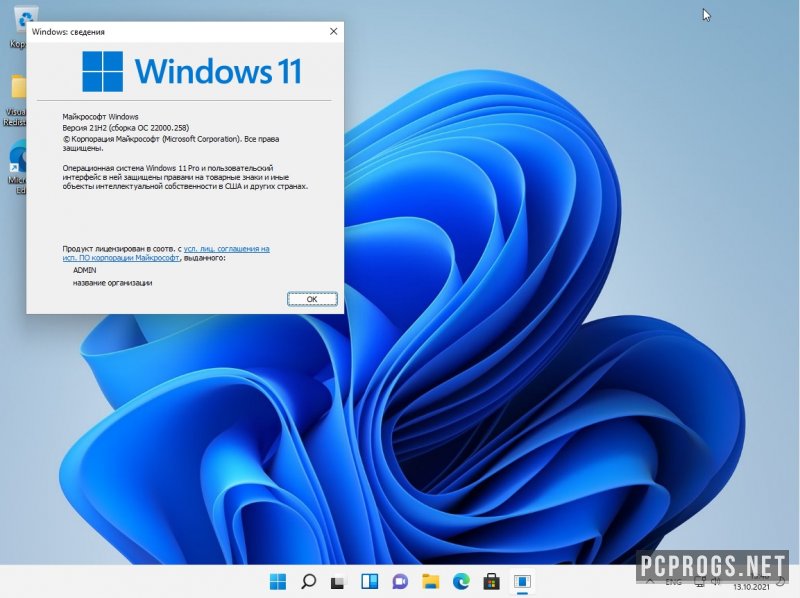Click the ADMIN licensee name text
The height and width of the screenshot is (598, 800).
point(84,270)
